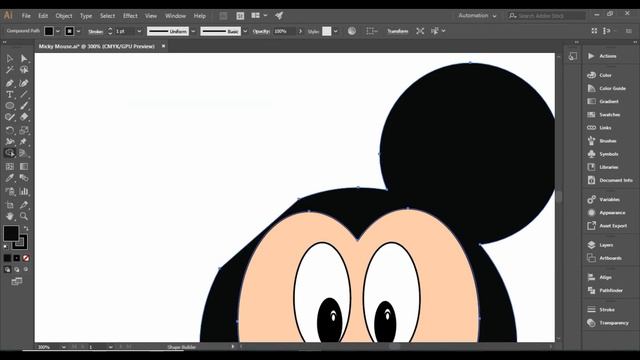Enable Draw Inside mode
640x360 pixels.
click(x=26, y=269)
